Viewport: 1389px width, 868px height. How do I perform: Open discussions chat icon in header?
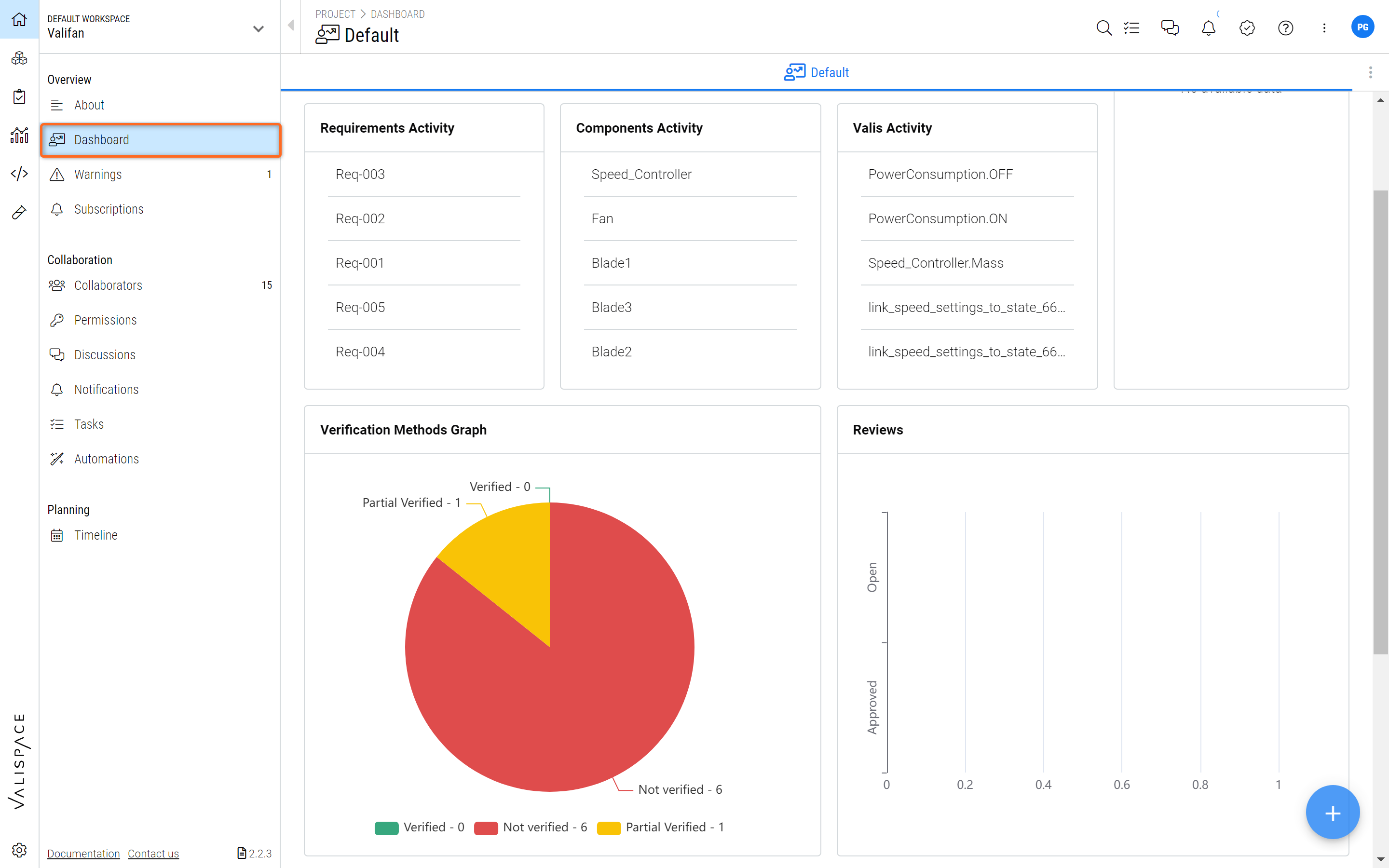pyautogui.click(x=1170, y=27)
